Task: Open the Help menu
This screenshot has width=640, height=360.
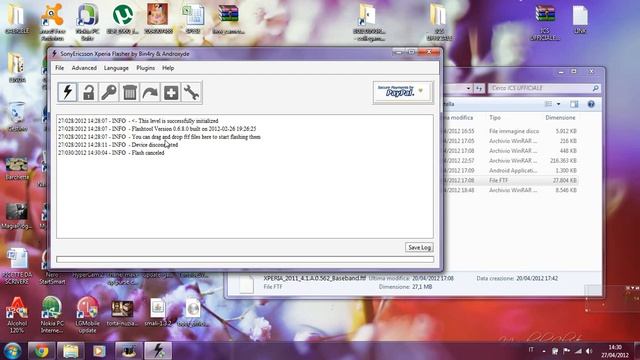Action: click(x=168, y=68)
